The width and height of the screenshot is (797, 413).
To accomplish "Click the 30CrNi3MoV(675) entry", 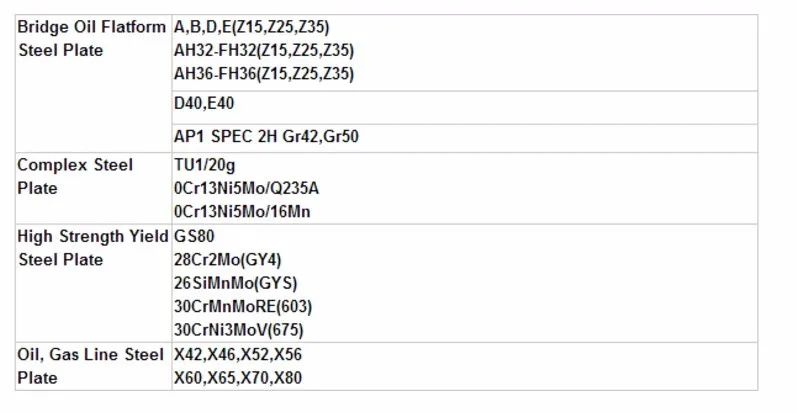I will pos(239,330).
